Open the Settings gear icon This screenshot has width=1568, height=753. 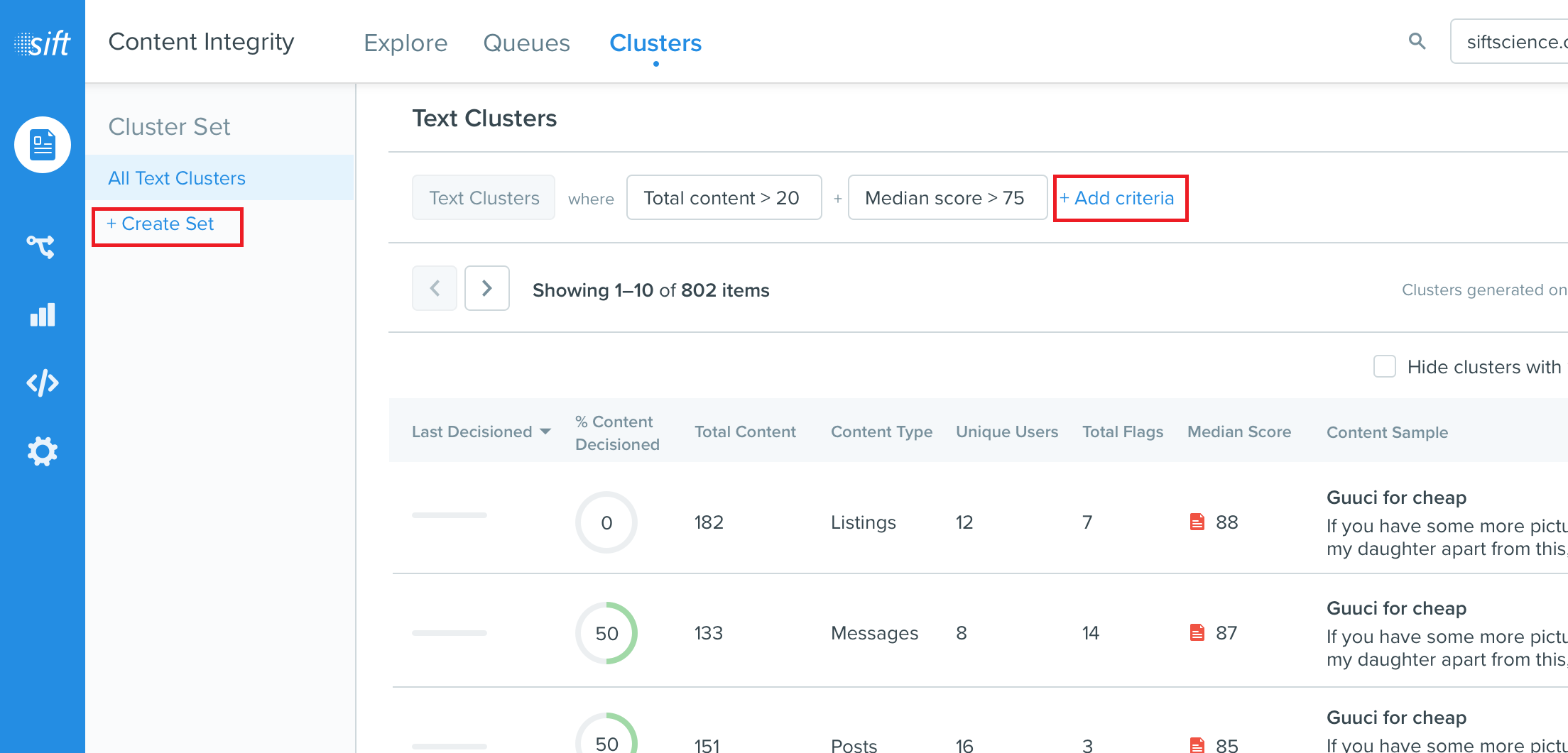tap(43, 451)
